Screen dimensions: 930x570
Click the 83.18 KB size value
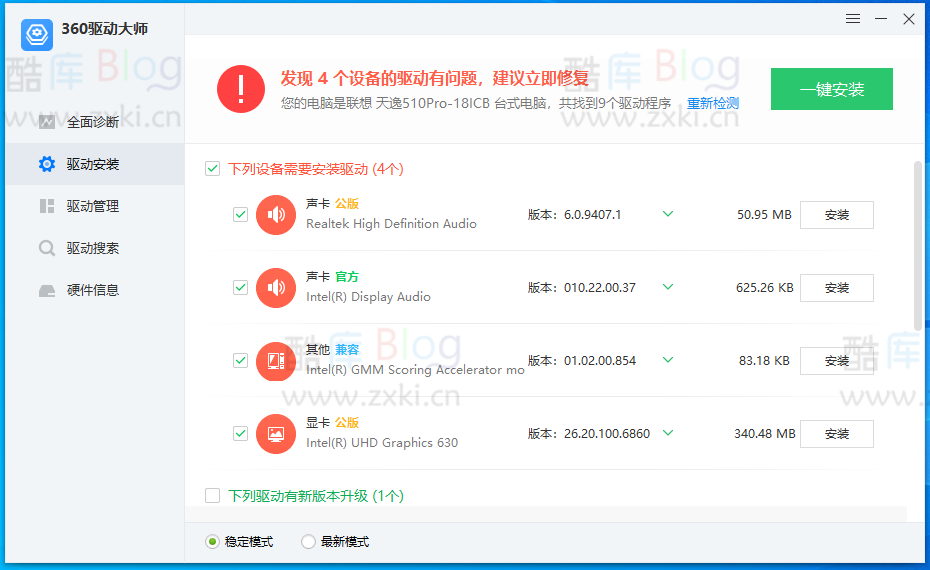(x=764, y=361)
